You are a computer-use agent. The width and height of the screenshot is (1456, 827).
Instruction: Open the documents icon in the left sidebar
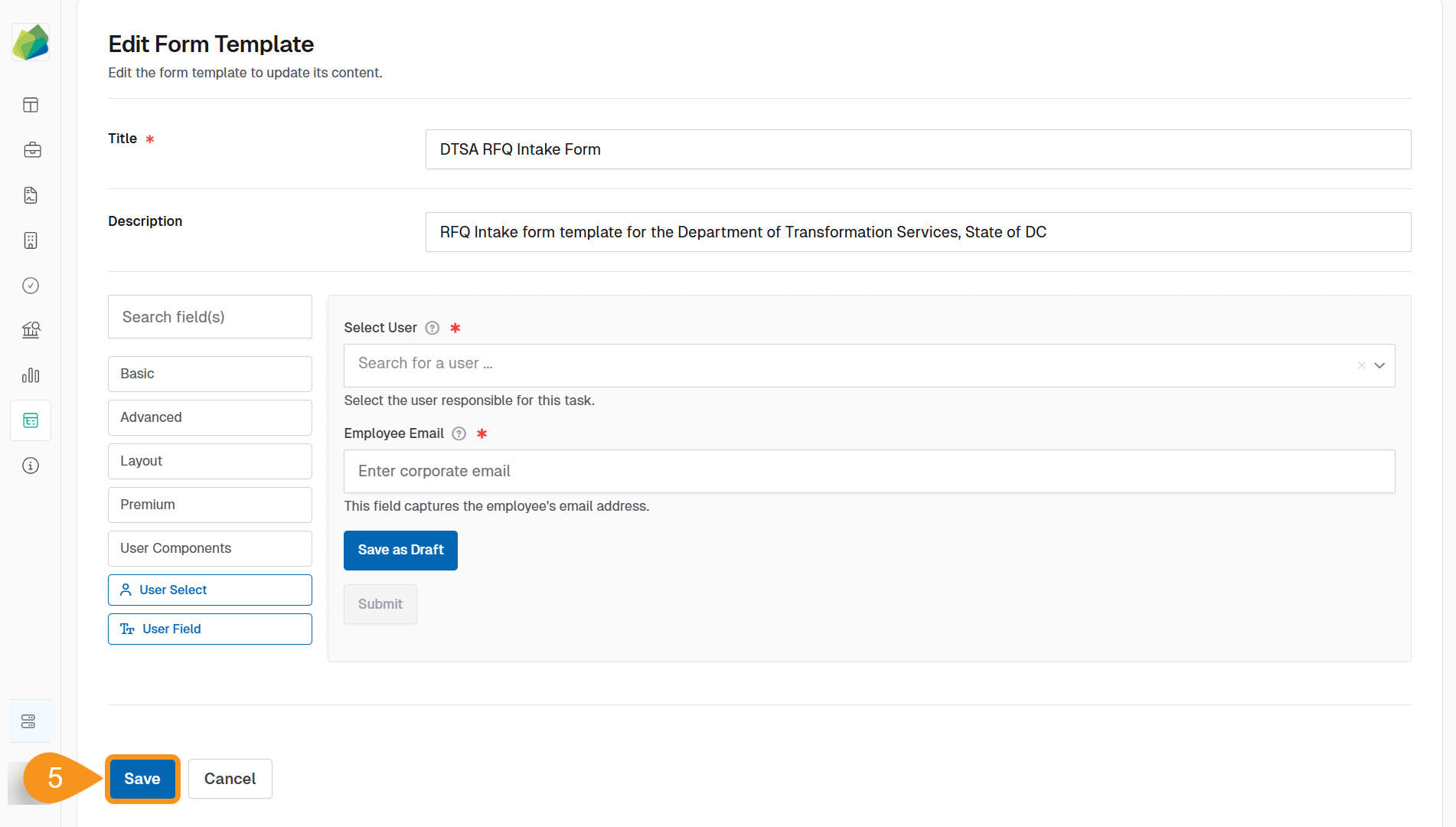(30, 195)
